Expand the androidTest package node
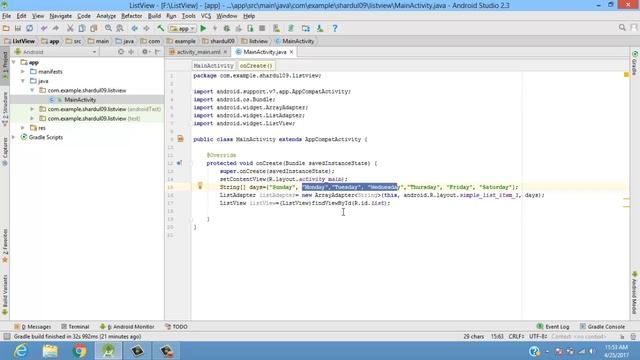This screenshot has width=640, height=360. [x=32, y=109]
